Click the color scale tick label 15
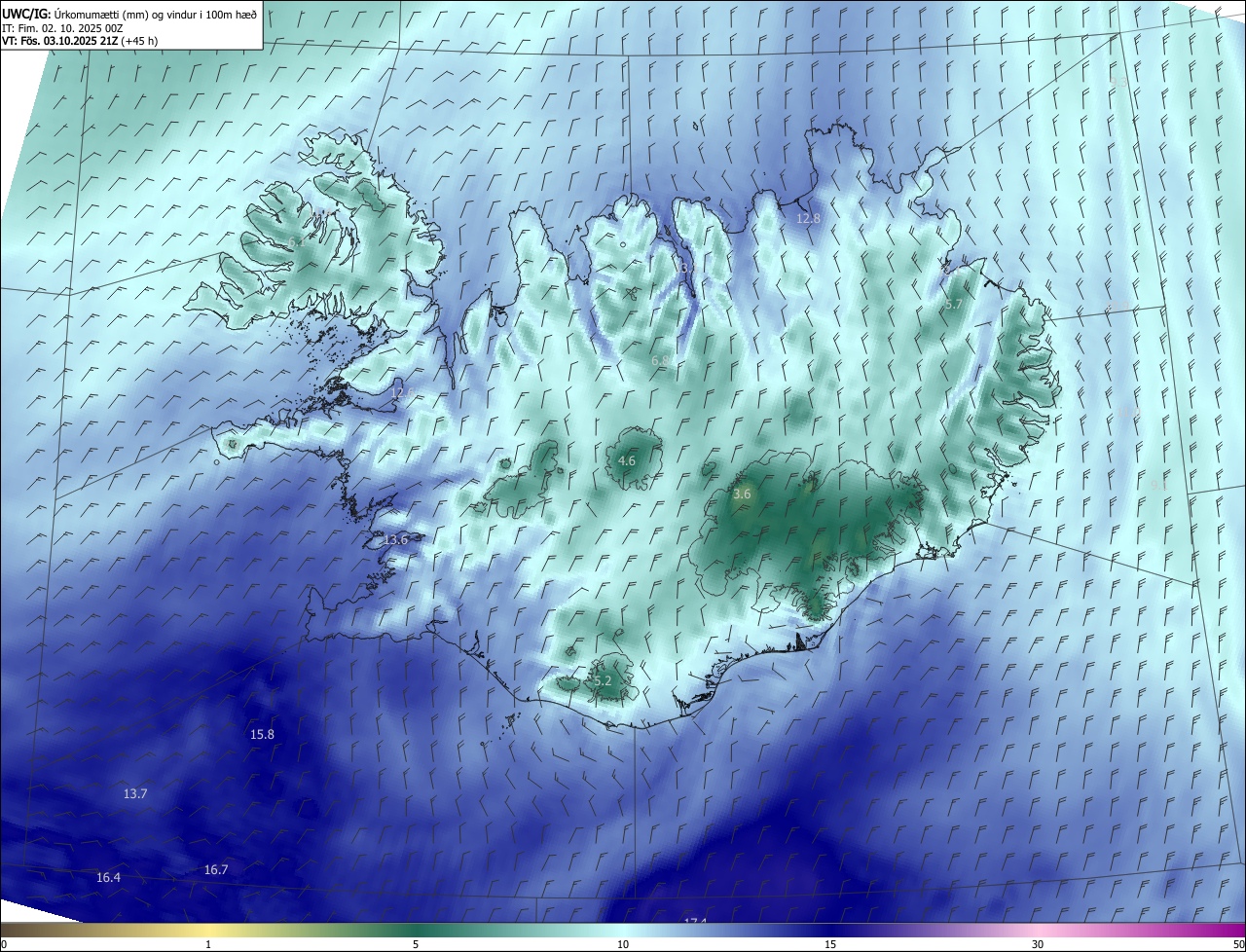 830,945
